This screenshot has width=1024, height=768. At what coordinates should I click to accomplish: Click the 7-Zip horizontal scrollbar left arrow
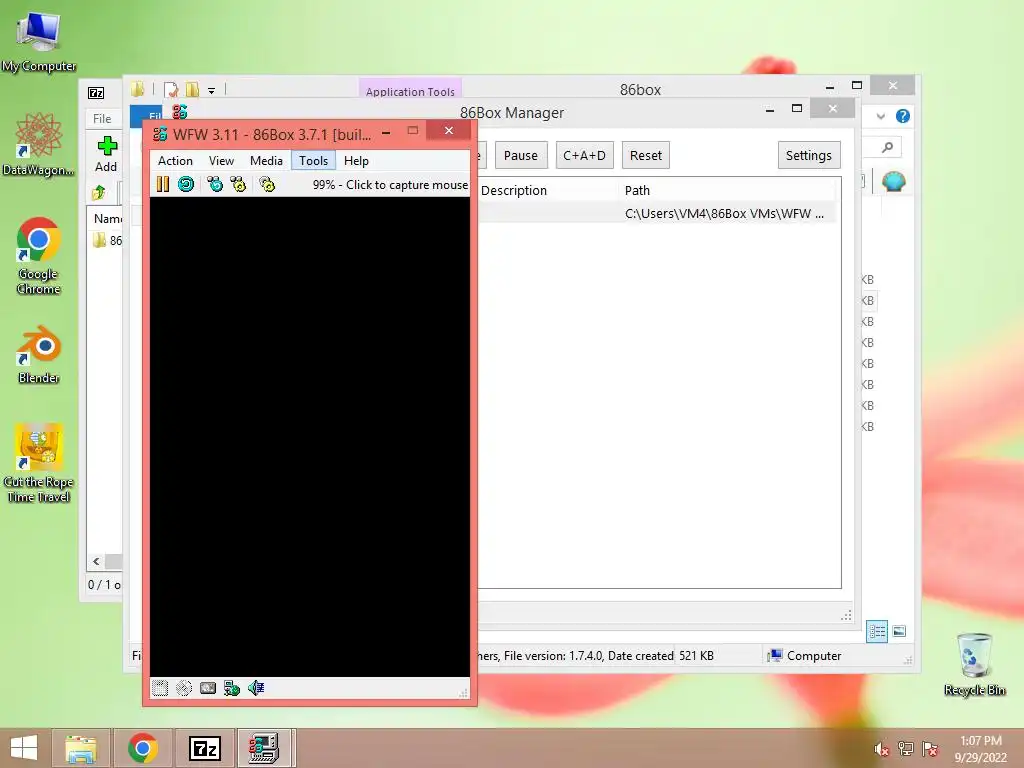[96, 561]
